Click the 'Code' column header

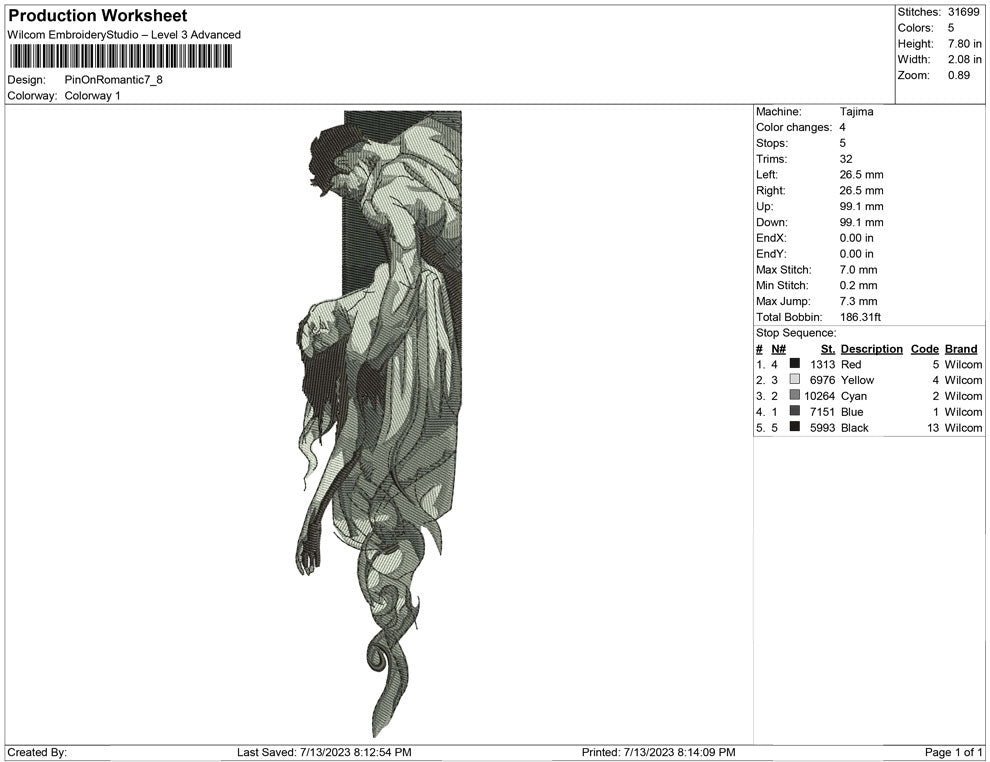pos(925,349)
